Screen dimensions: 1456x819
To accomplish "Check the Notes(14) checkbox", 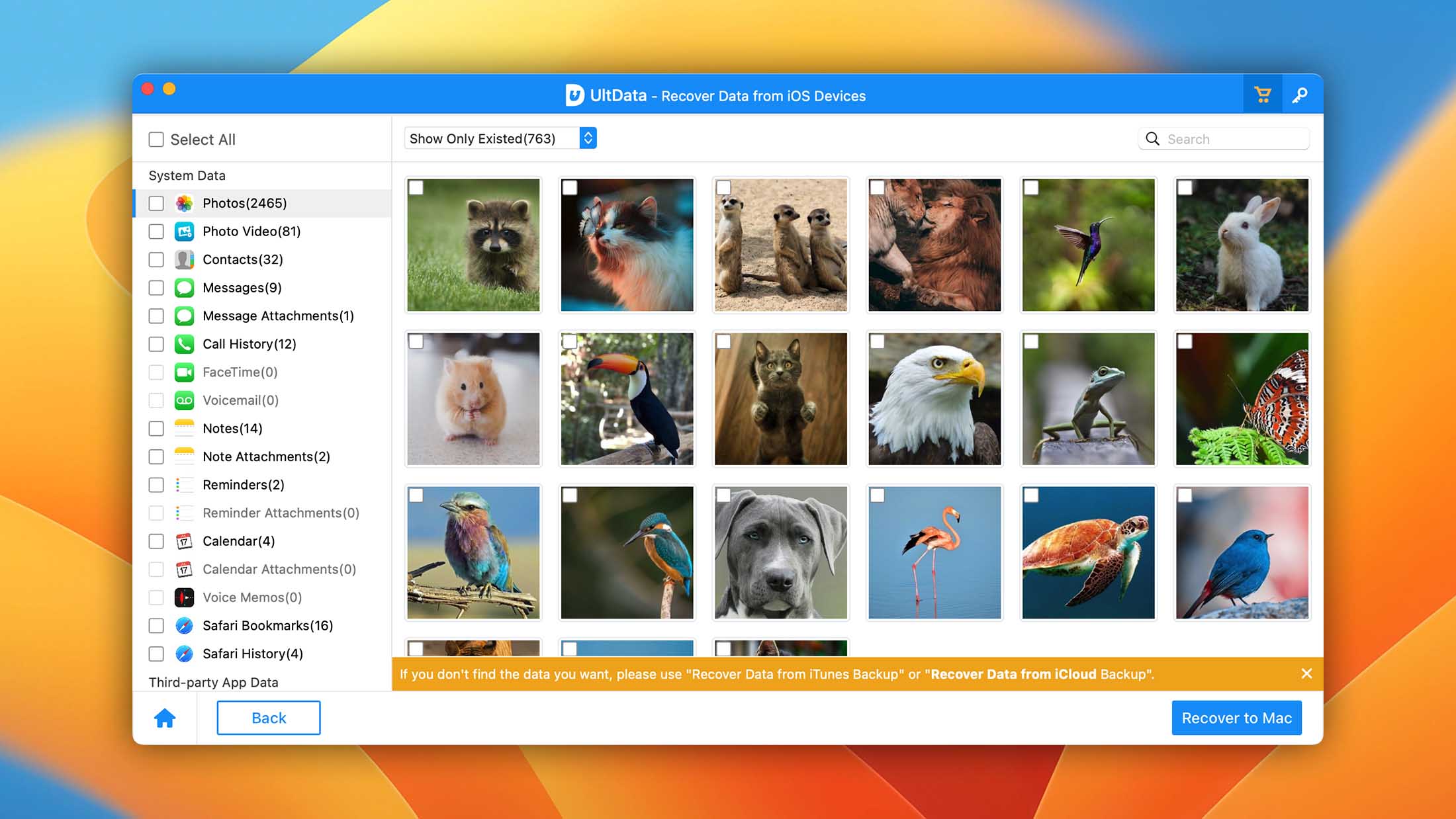I will point(156,428).
